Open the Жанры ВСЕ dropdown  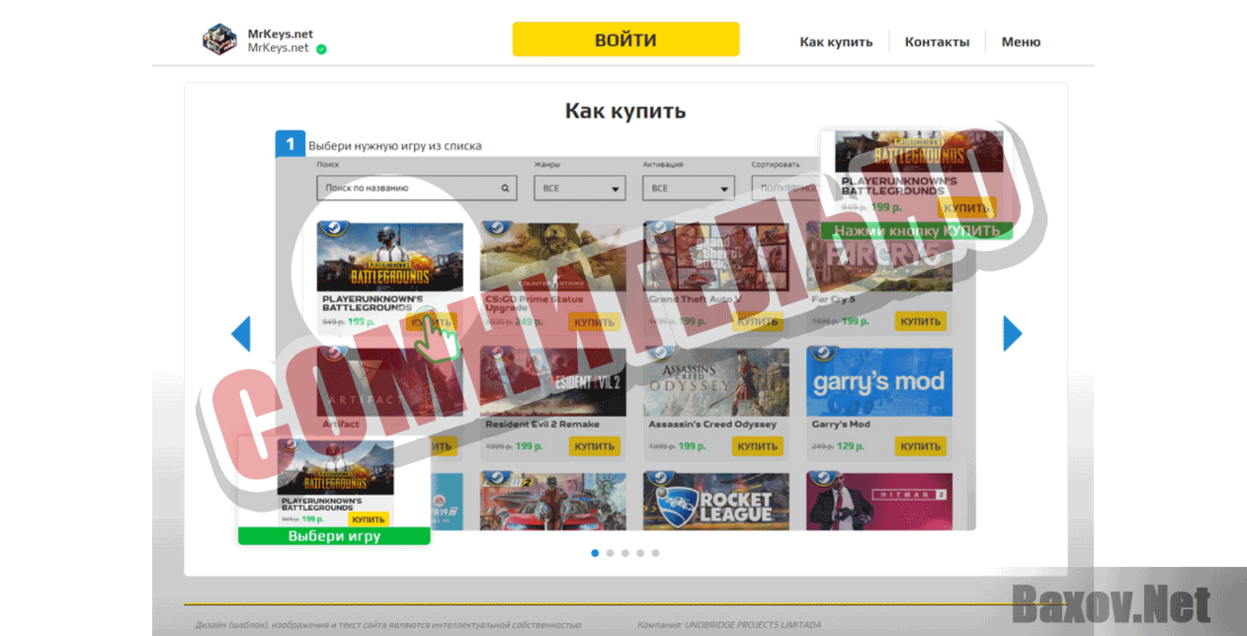(580, 188)
